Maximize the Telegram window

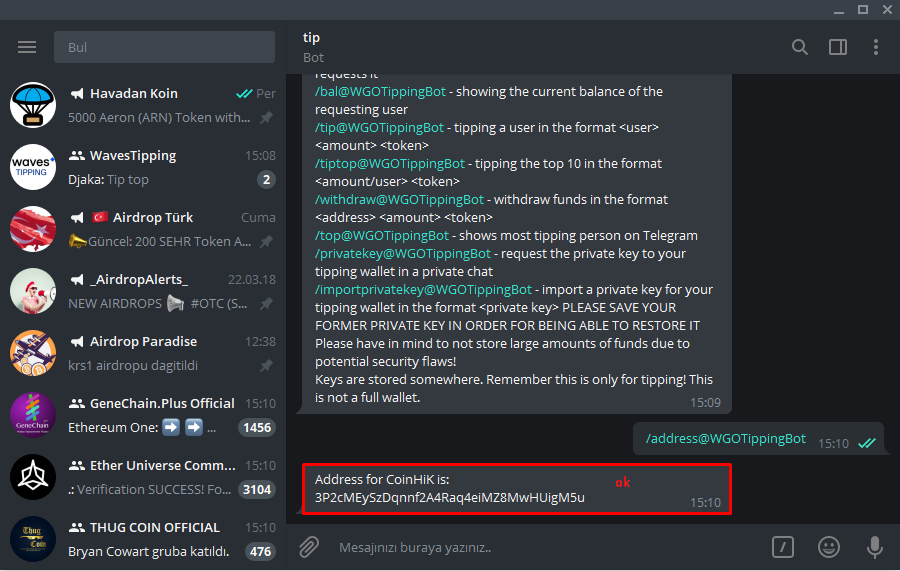[x=863, y=10]
